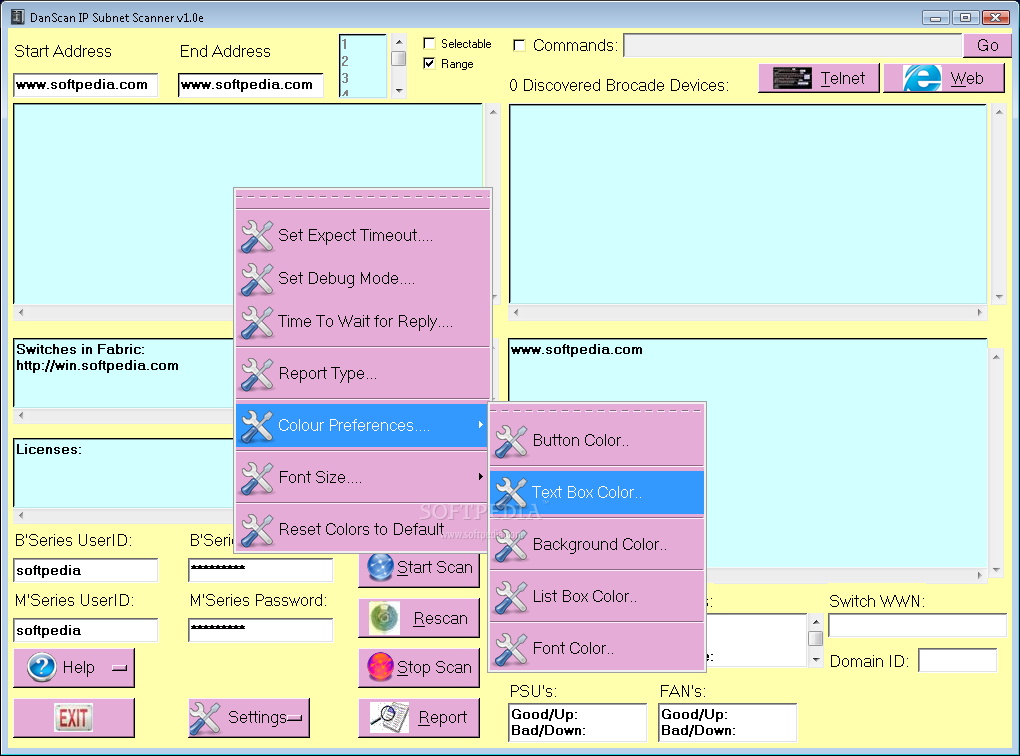This screenshot has width=1020, height=756.
Task: Click the Commands text field
Action: [792, 46]
